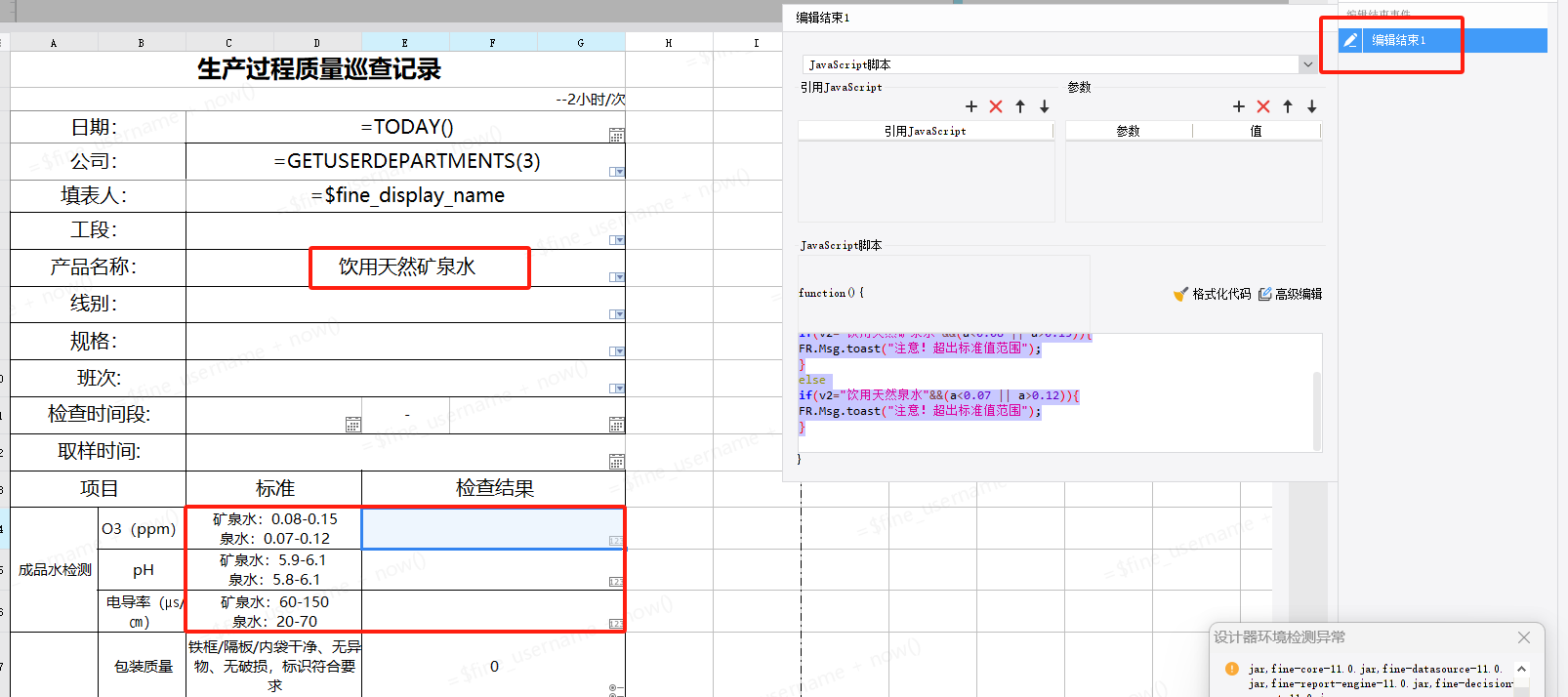Select the 填表人: label cell

(99, 195)
